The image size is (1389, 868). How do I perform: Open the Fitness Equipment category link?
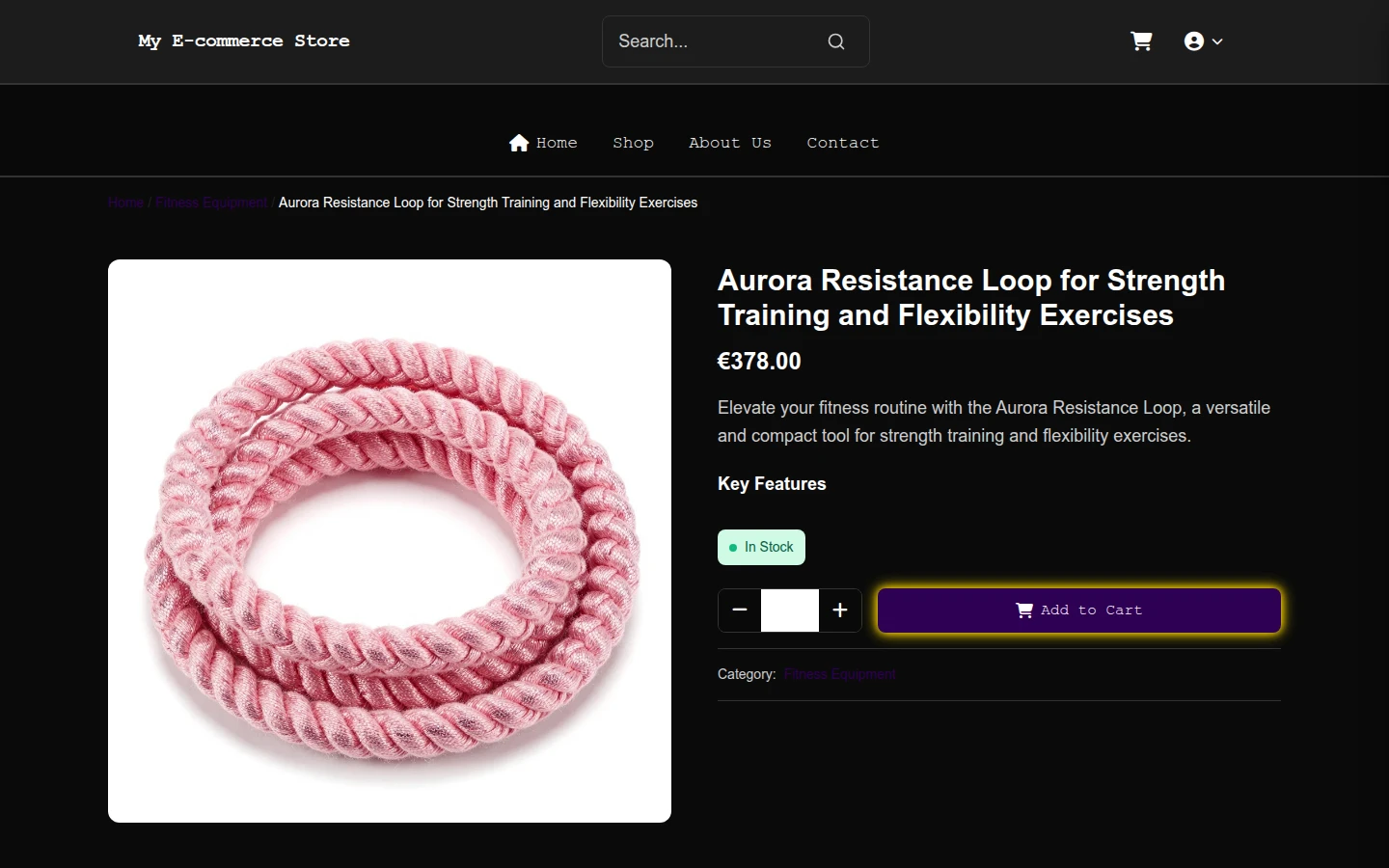point(839,674)
